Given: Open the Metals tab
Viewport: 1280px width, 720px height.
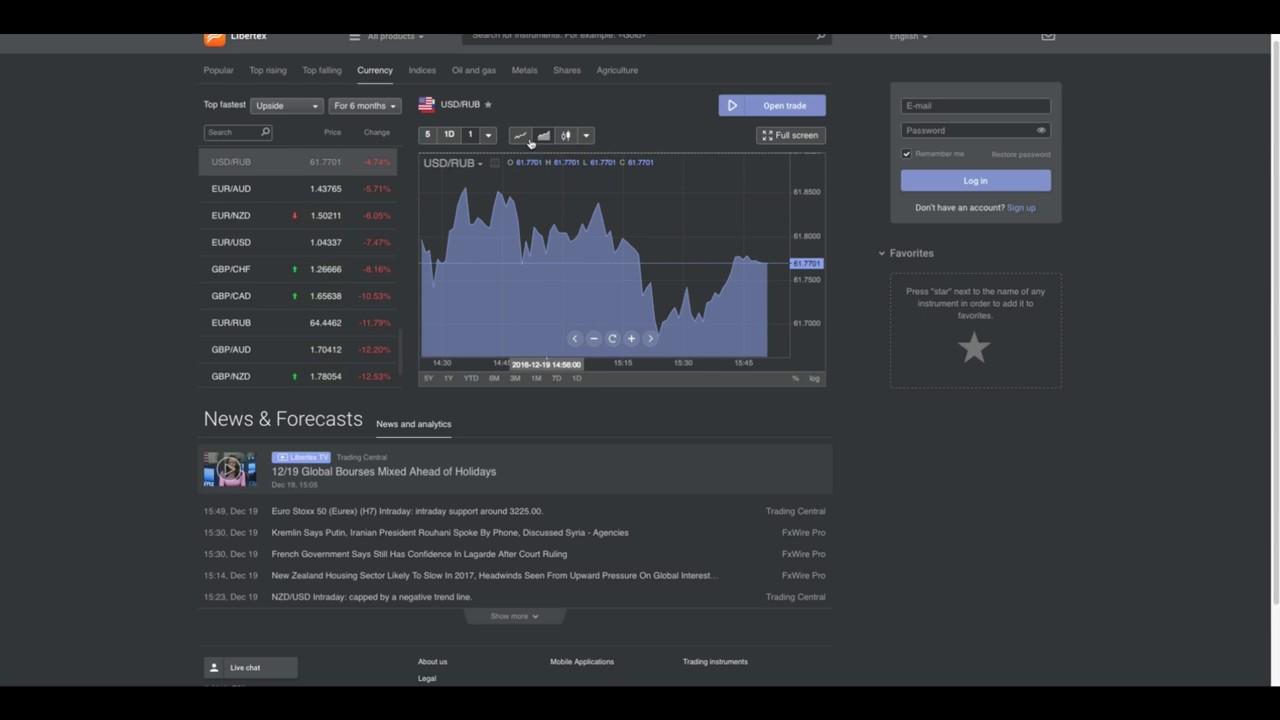Looking at the screenshot, I should click(524, 70).
